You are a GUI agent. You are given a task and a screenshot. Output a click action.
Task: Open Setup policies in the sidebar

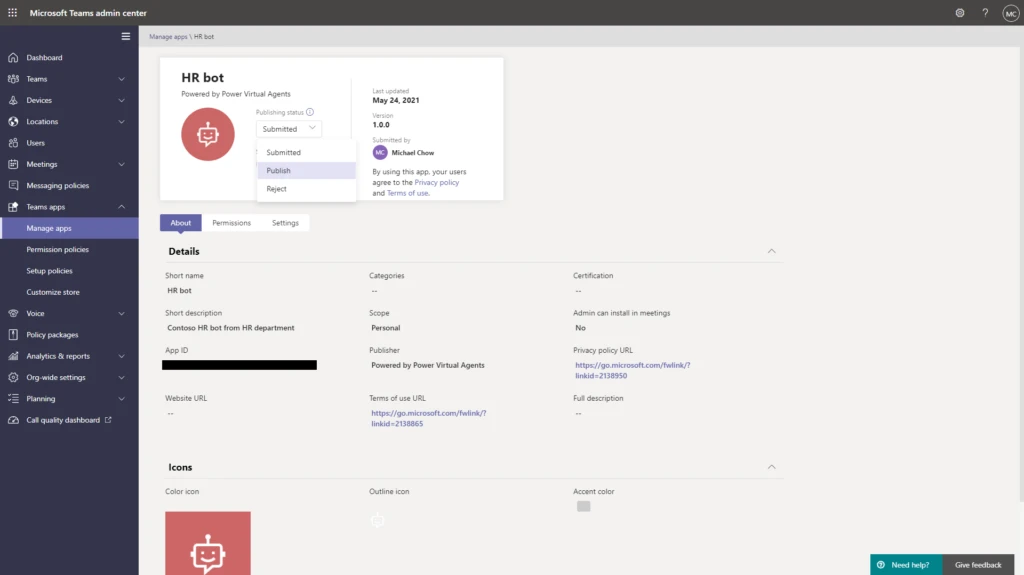69,271
